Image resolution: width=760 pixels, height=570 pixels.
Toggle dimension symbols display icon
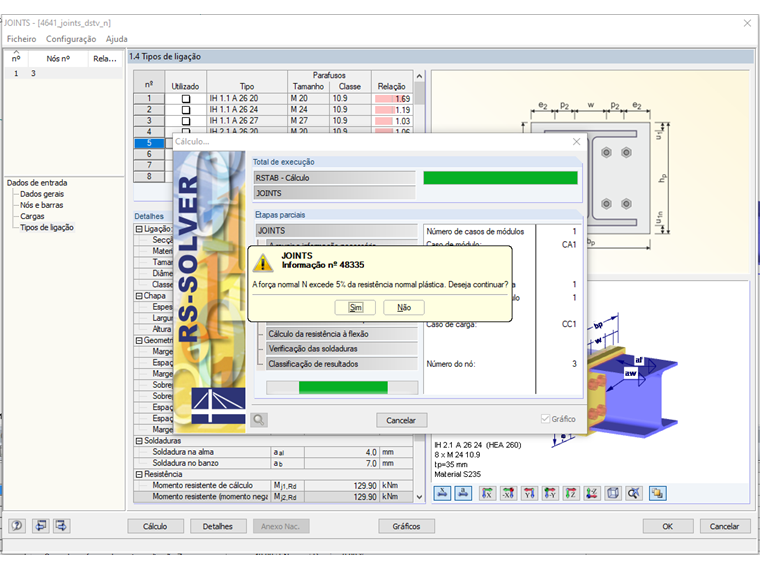[463, 493]
